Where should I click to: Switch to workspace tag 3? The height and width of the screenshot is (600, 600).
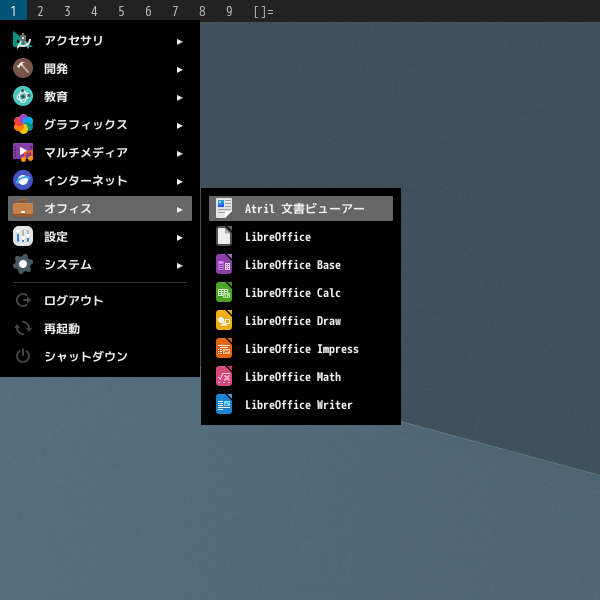67,11
